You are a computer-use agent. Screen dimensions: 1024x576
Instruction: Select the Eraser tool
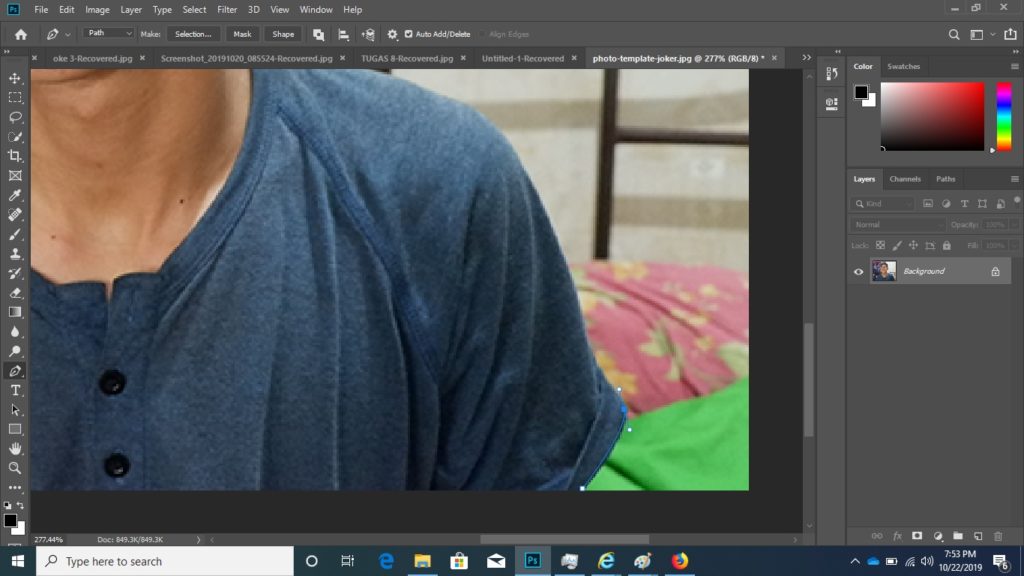[15, 293]
